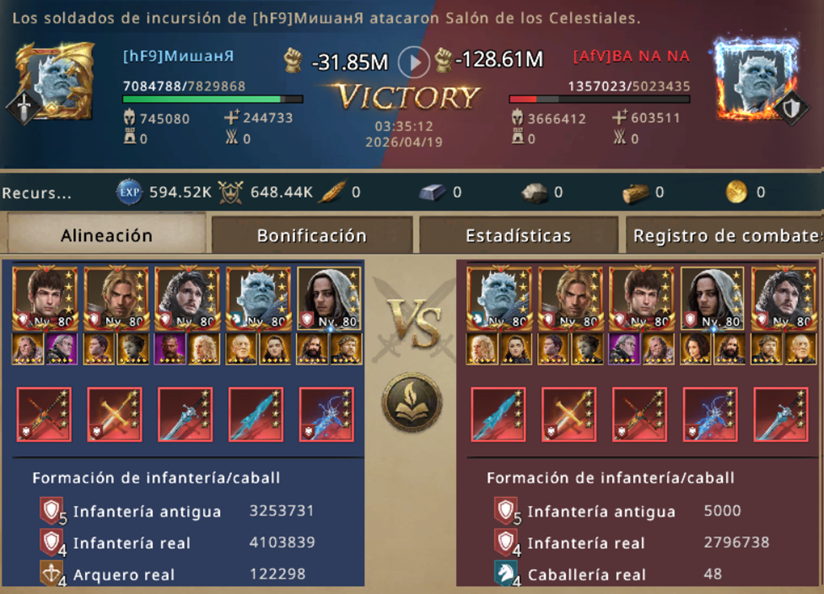Screen dimensions: 824x594
Task: Tap attacker МишанЯ avatar portrait
Action: pyautogui.click(x=55, y=82)
